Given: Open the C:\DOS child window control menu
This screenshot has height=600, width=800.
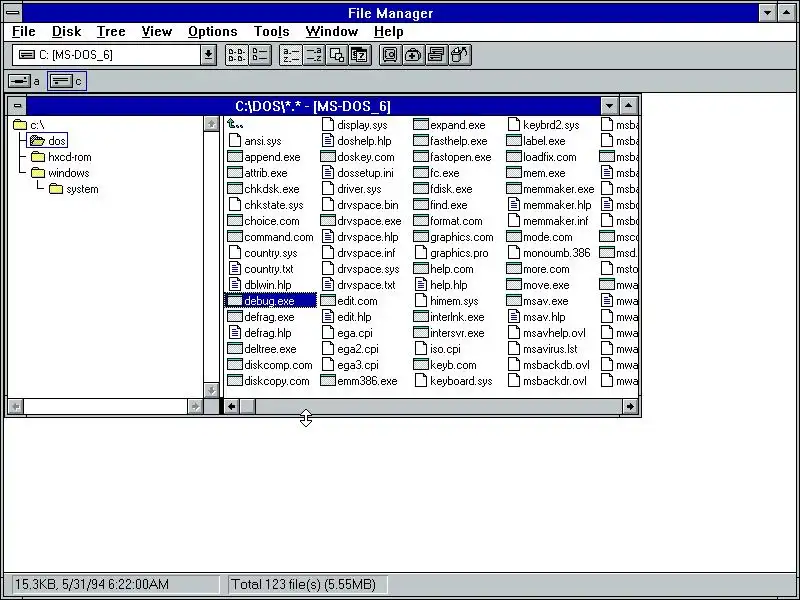Looking at the screenshot, I should coord(17,106).
